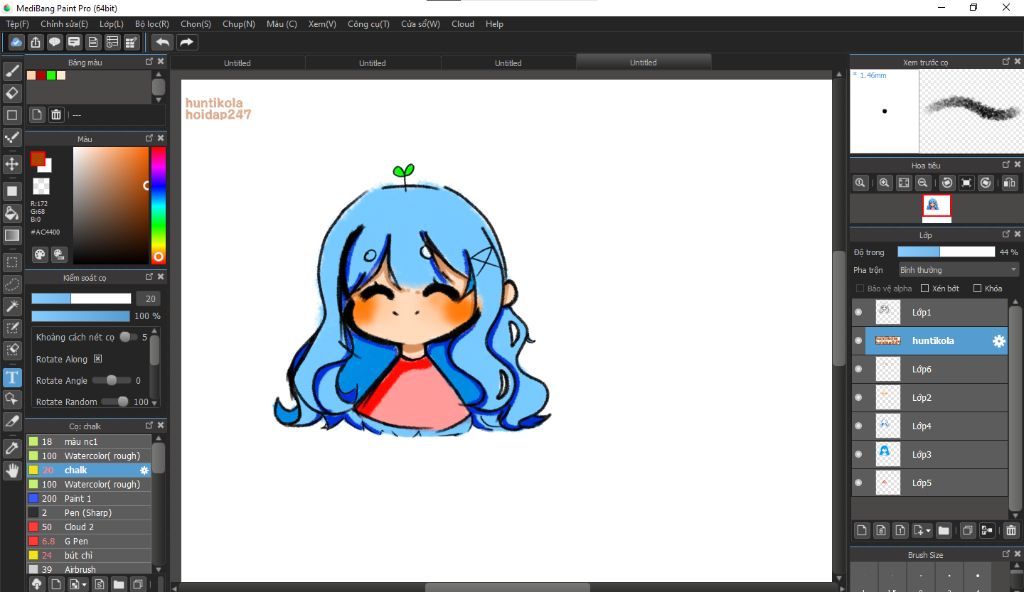
Task: Select the Brush tool in left toolbar
Action: point(12,71)
